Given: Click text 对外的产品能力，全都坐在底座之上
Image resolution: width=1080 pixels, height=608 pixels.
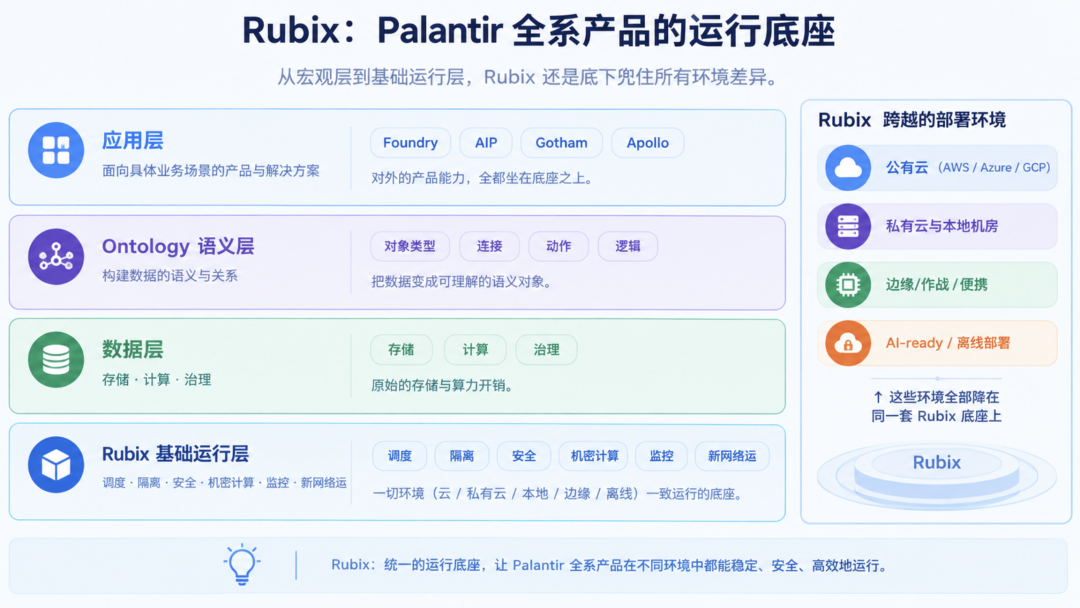Looking at the screenshot, I should pos(481,178).
